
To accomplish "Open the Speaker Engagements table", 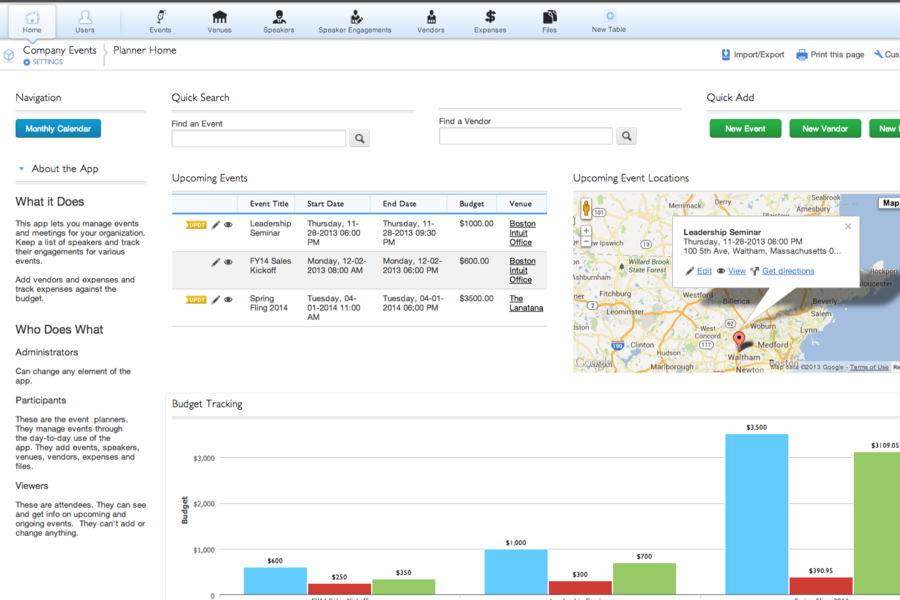I will pyautogui.click(x=355, y=20).
